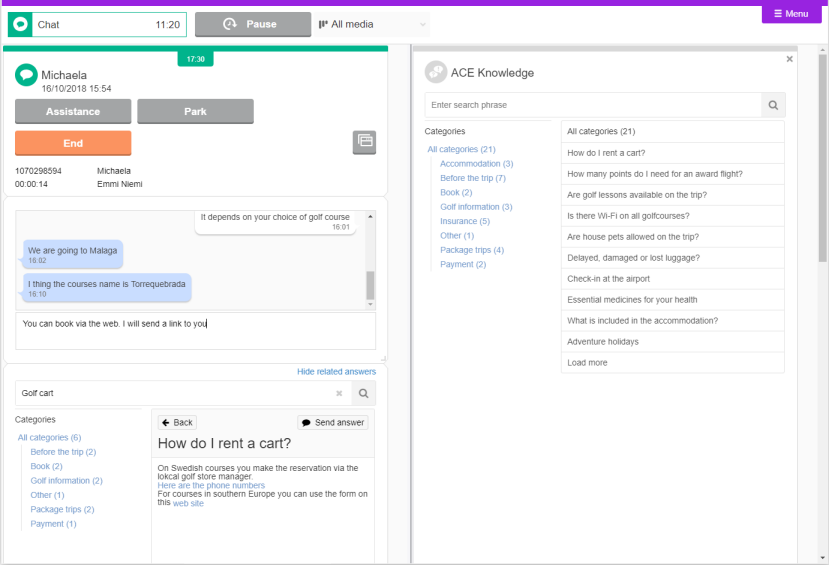Load more knowledge articles
This screenshot has width=829, height=565.
coord(587,363)
